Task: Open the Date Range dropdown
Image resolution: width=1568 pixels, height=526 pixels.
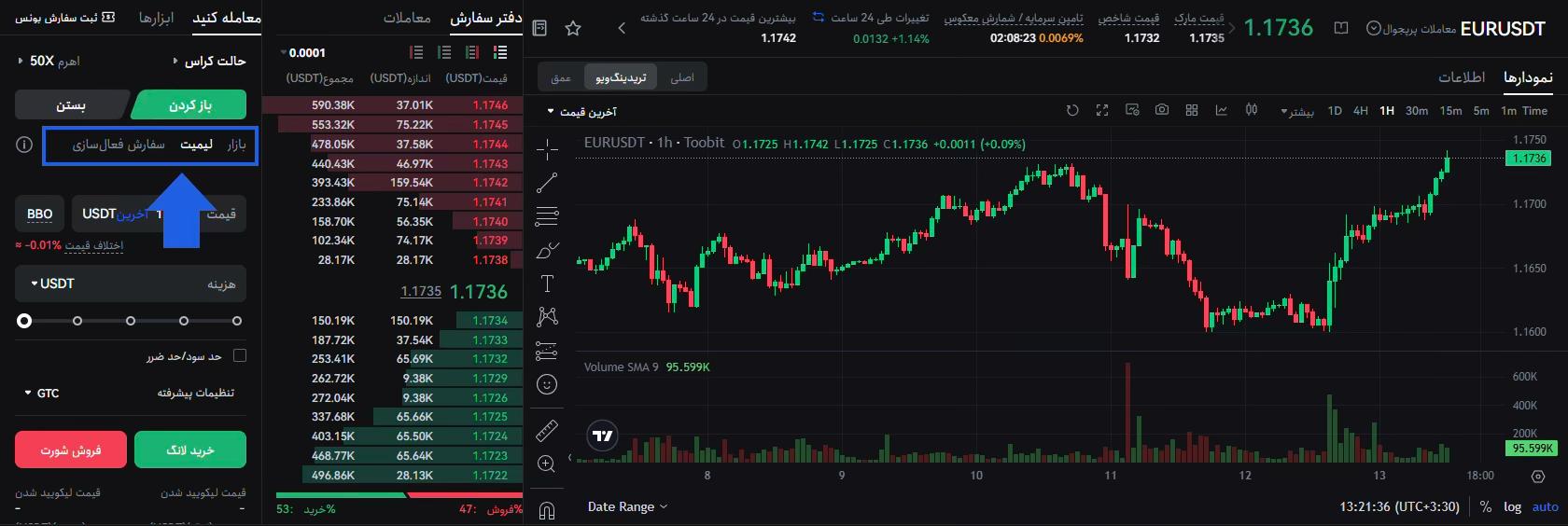Action: click(627, 506)
